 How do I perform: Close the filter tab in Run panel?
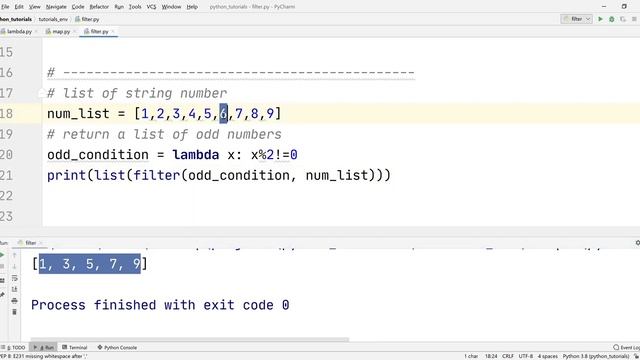40,243
